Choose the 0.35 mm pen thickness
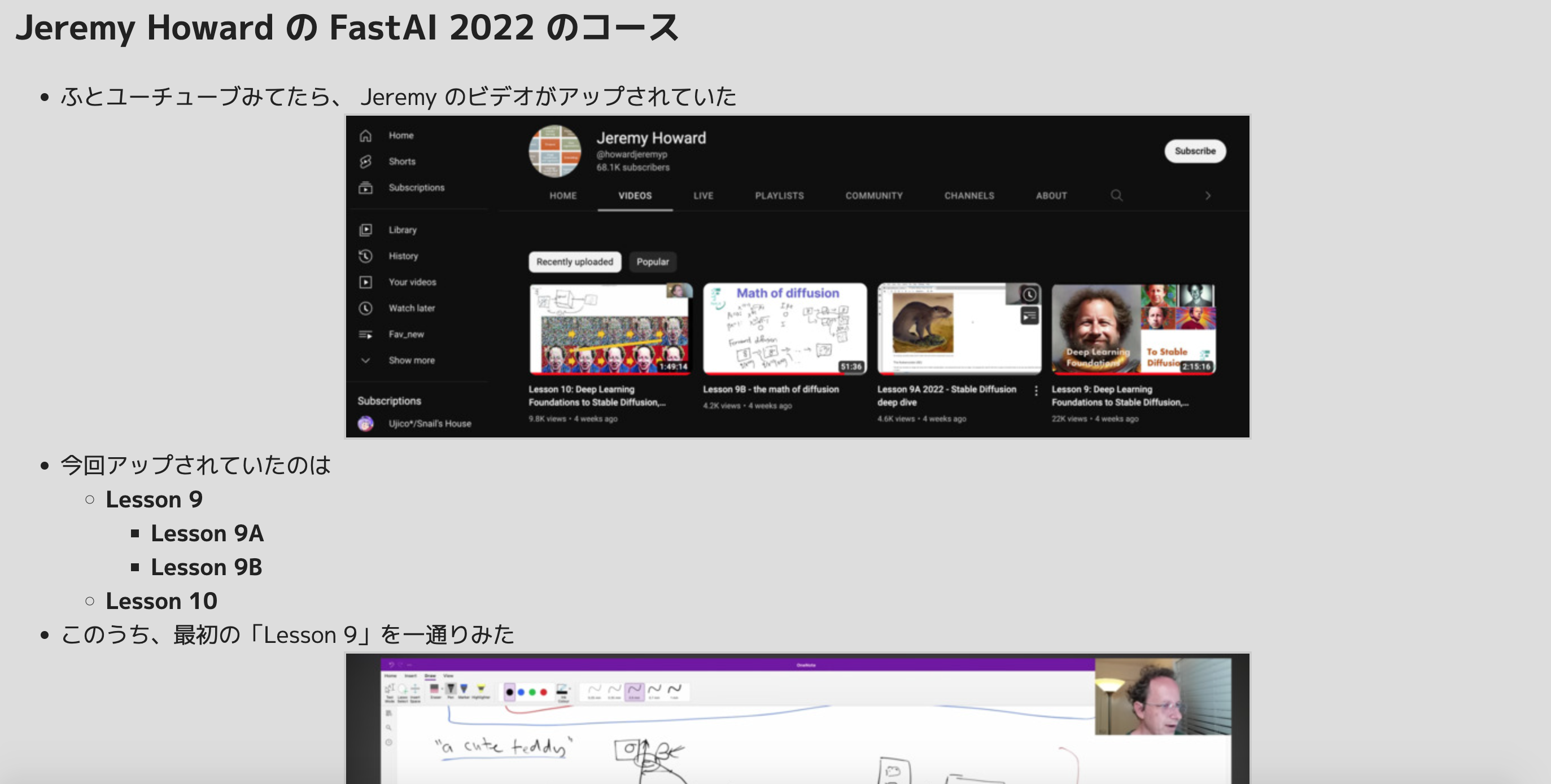 (614, 693)
